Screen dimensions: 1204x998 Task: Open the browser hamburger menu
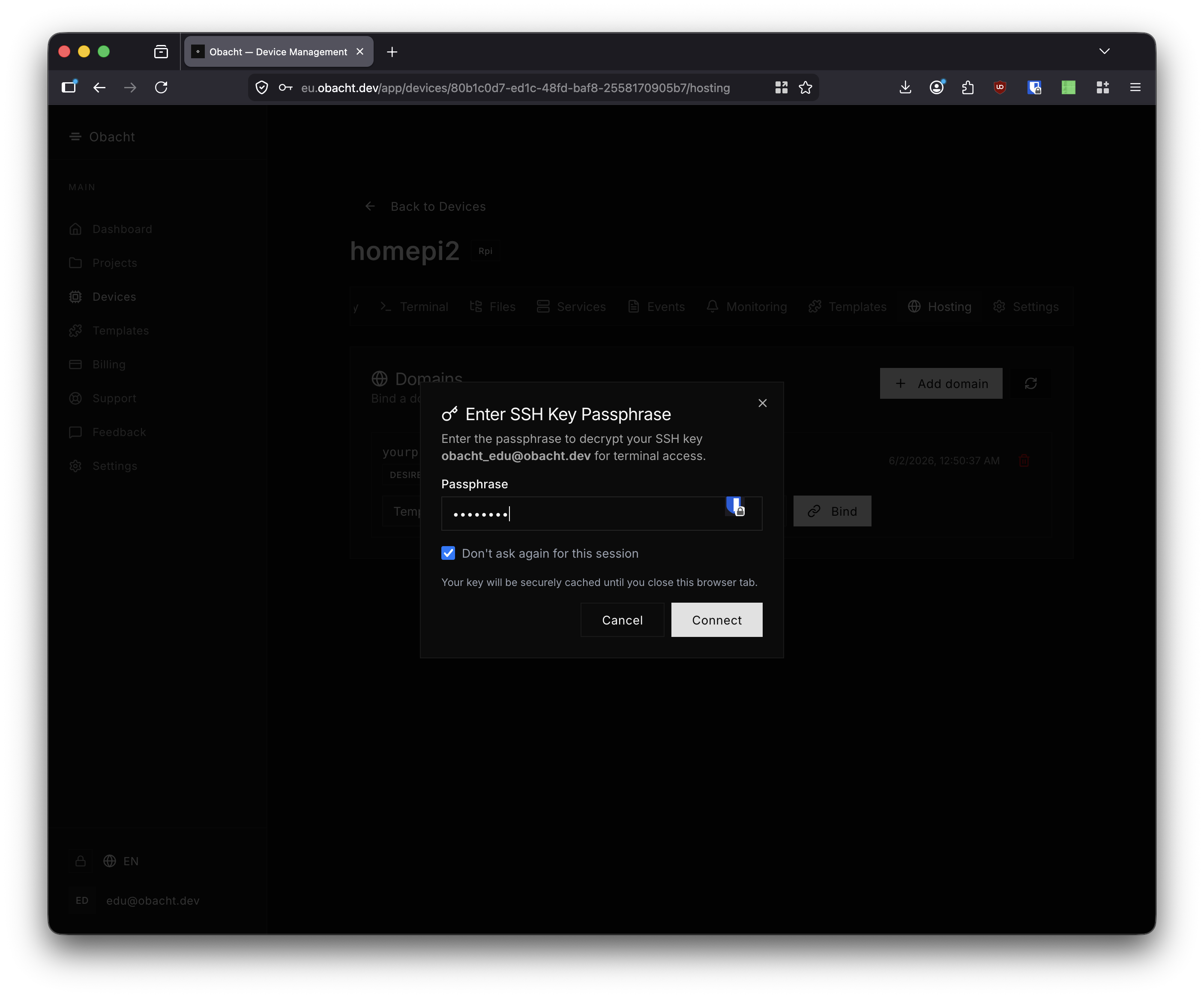tap(1135, 87)
